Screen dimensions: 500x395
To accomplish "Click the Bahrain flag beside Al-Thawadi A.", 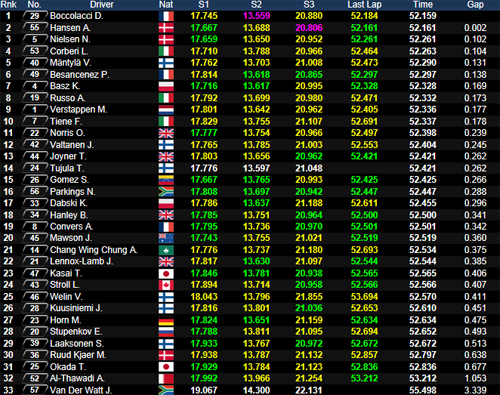I will tap(166, 379).
